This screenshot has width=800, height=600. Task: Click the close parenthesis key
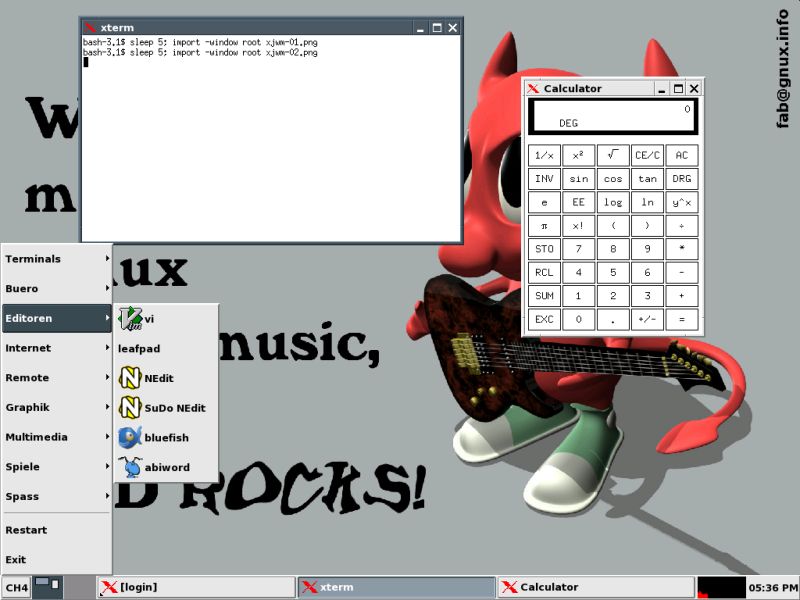pos(647,226)
